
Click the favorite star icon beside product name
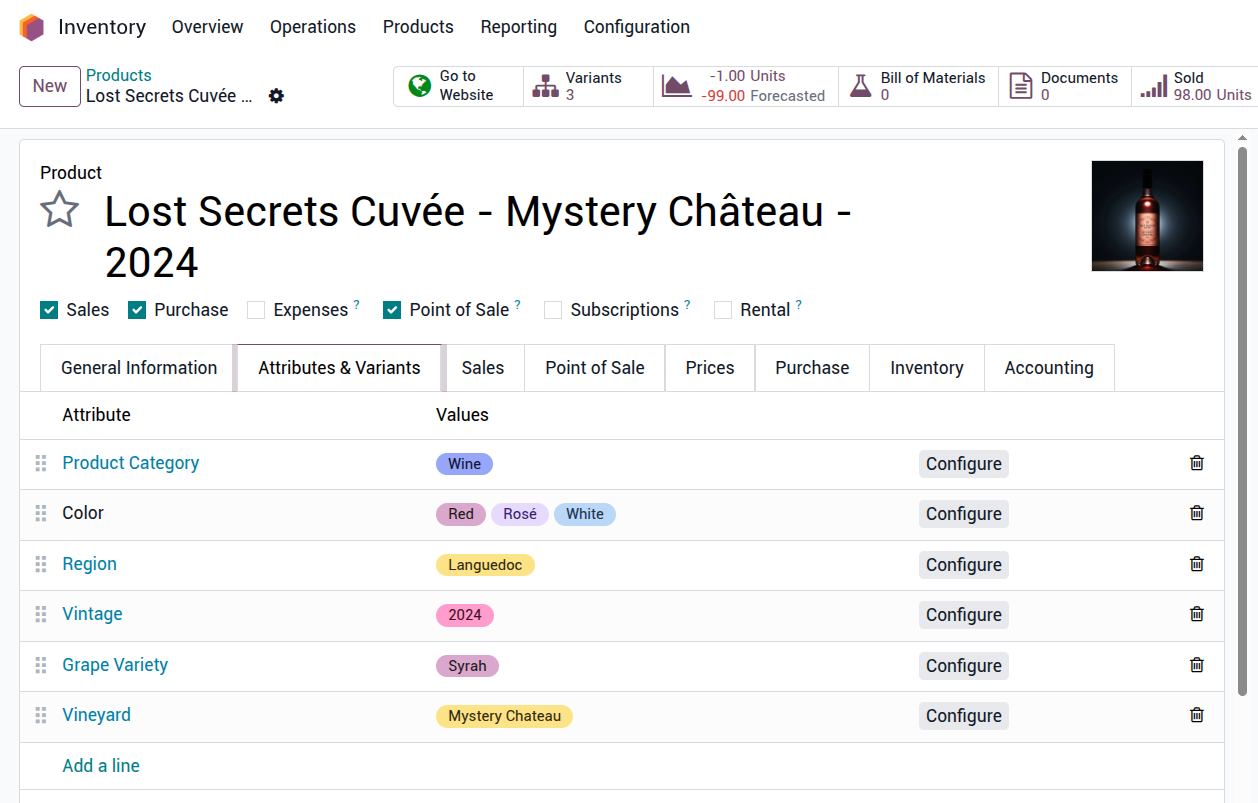pos(59,211)
